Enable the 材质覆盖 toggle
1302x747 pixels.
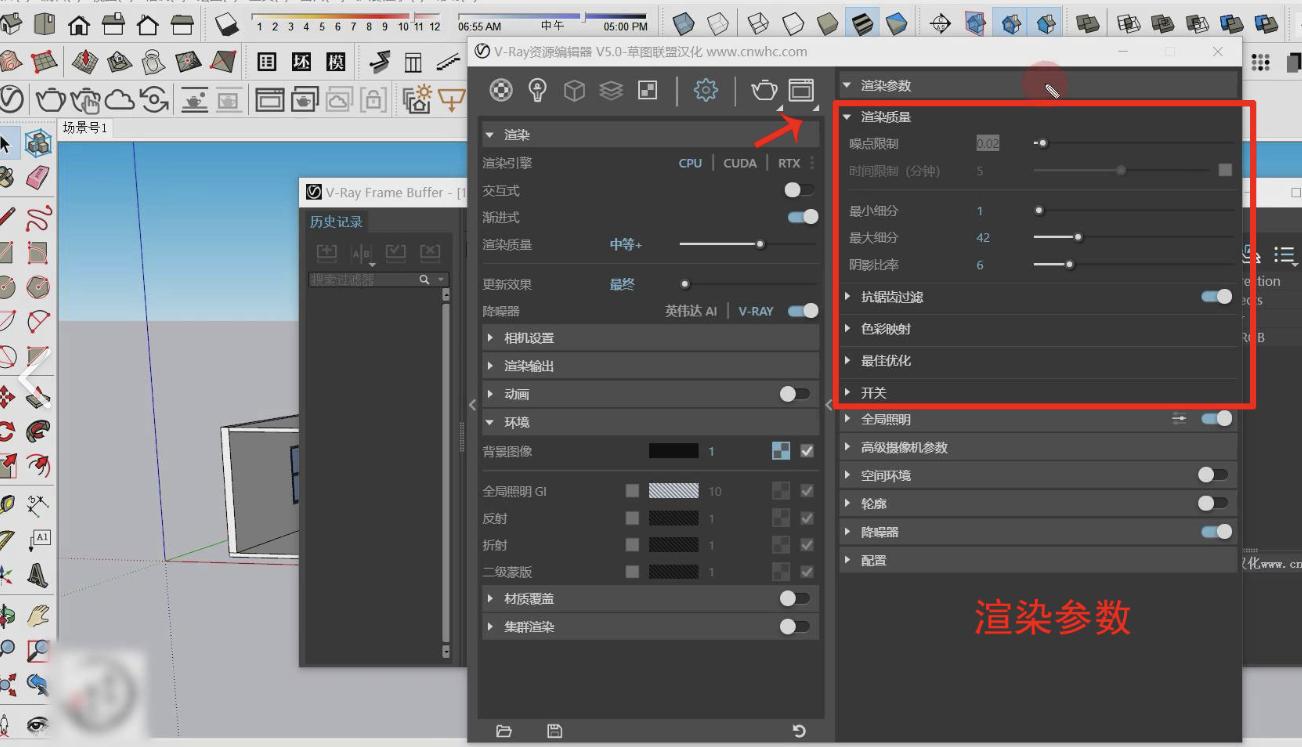tap(794, 598)
